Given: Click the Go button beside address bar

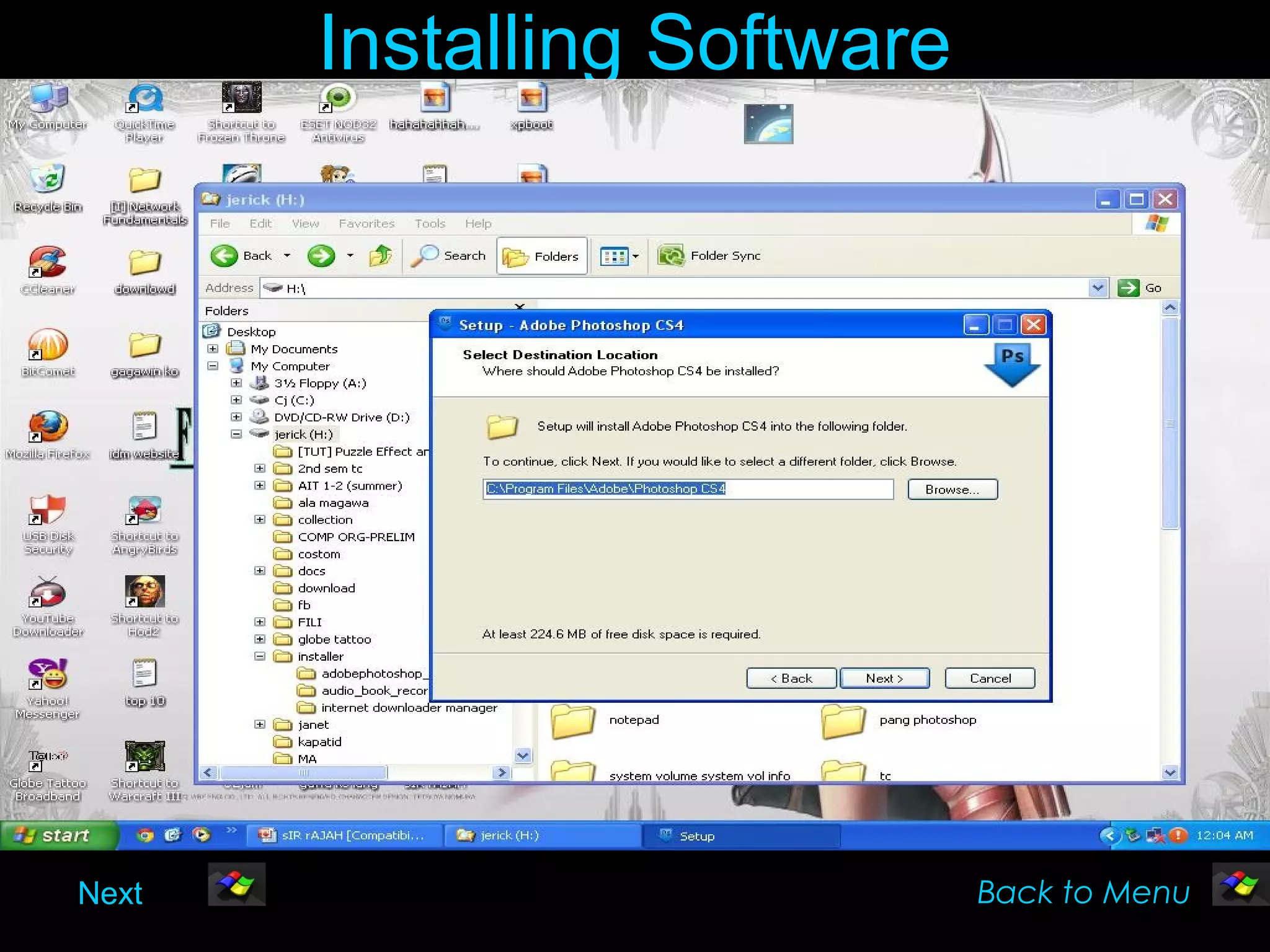Looking at the screenshot, I should click(x=1140, y=288).
